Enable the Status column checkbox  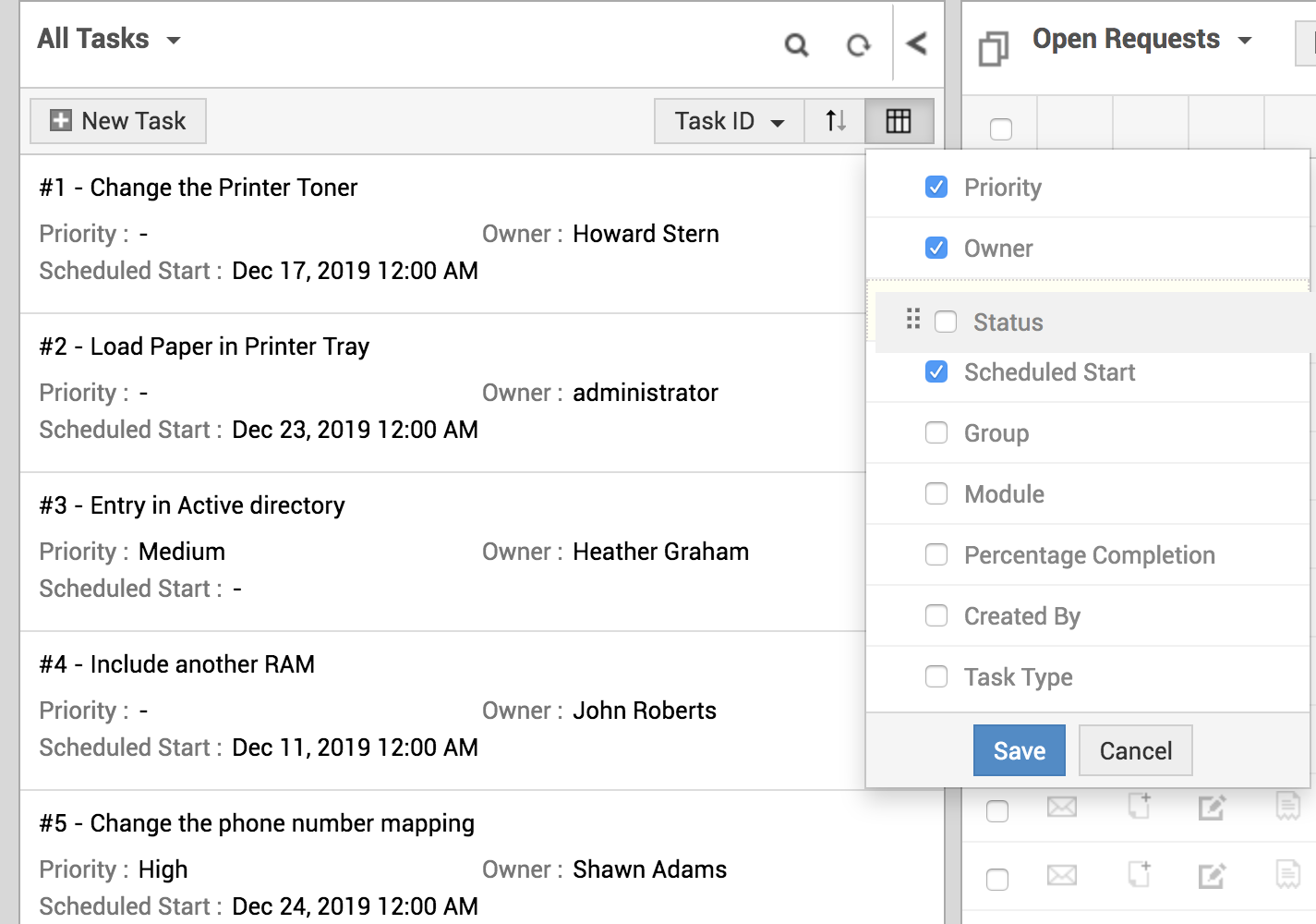(x=946, y=322)
